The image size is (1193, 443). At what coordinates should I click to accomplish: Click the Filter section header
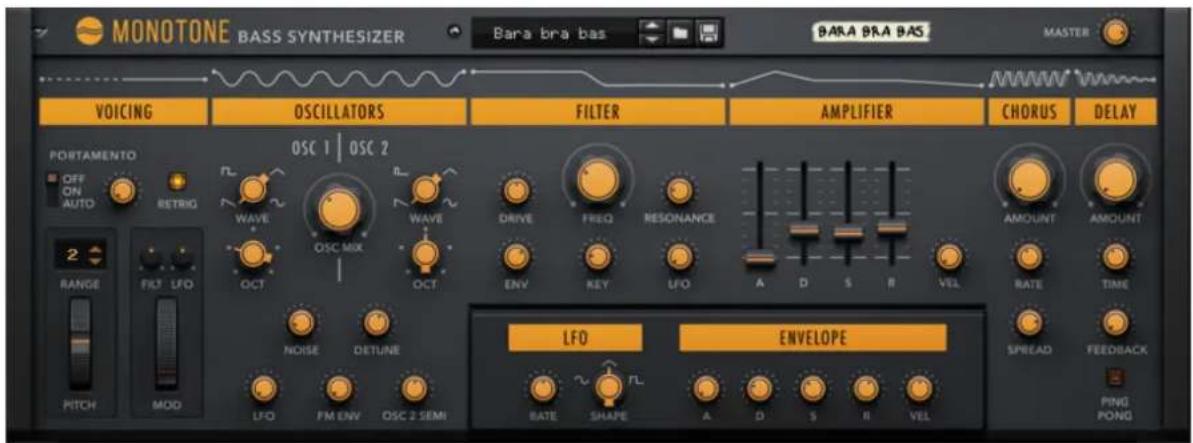(597, 113)
